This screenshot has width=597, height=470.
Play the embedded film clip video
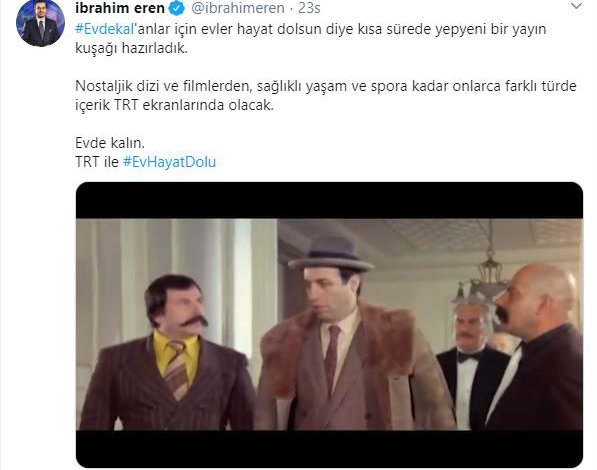pyautogui.click(x=329, y=325)
